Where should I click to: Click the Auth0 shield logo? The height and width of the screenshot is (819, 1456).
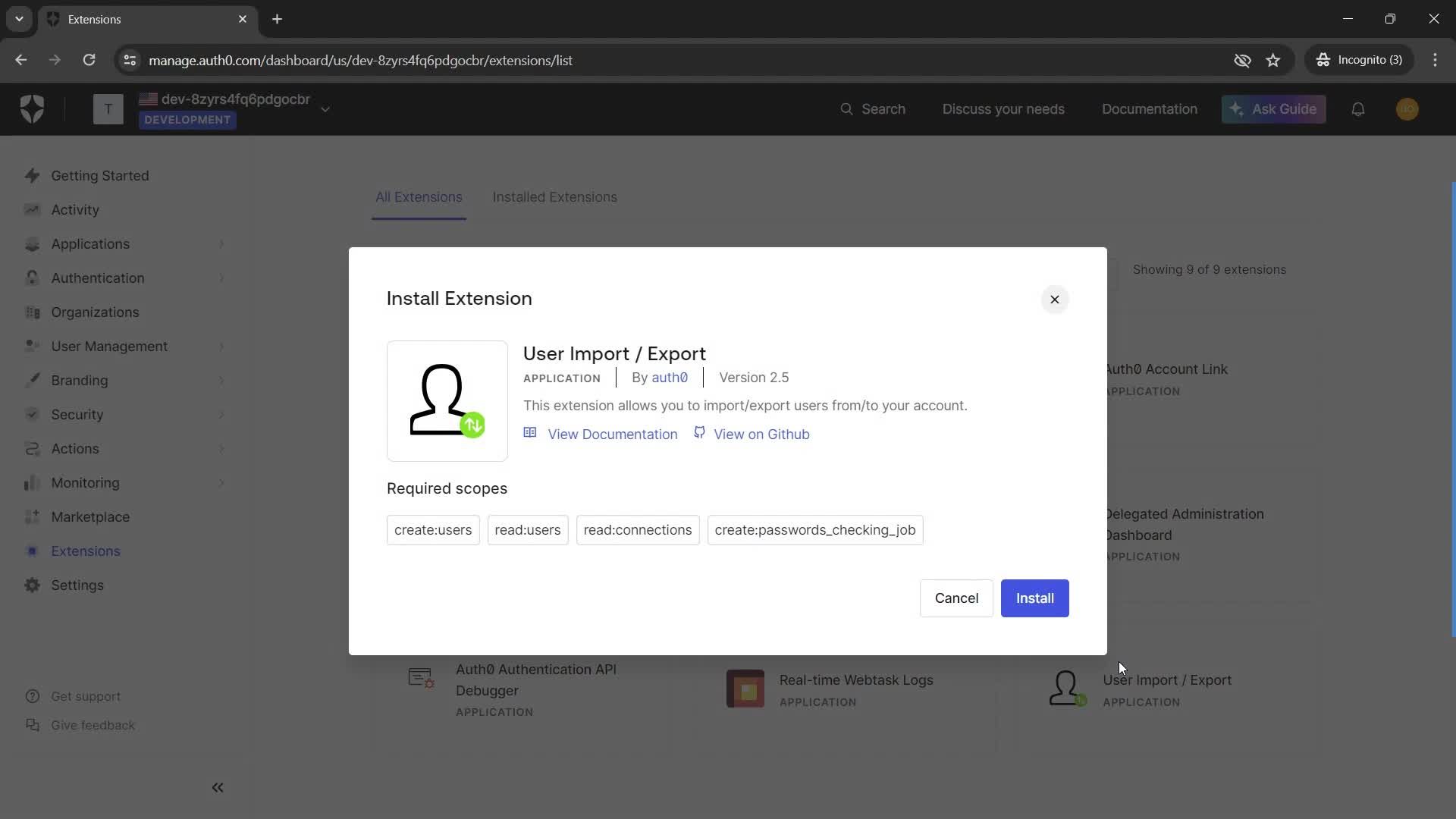pos(32,109)
